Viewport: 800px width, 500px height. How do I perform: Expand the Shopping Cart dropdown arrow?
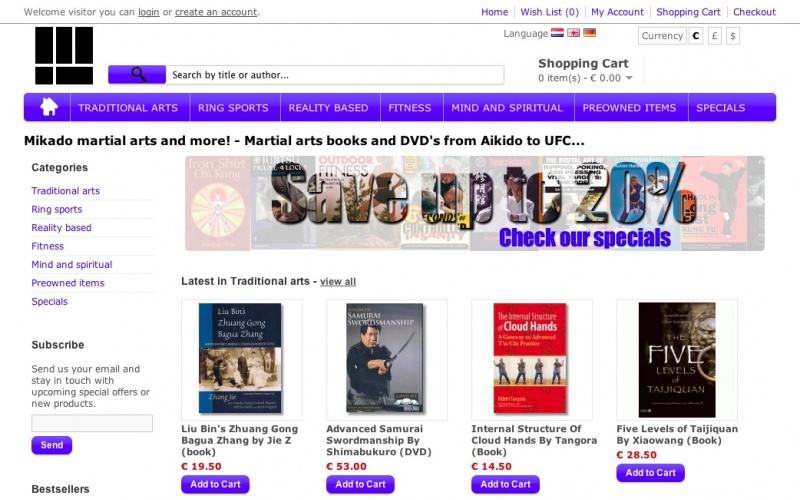click(629, 78)
